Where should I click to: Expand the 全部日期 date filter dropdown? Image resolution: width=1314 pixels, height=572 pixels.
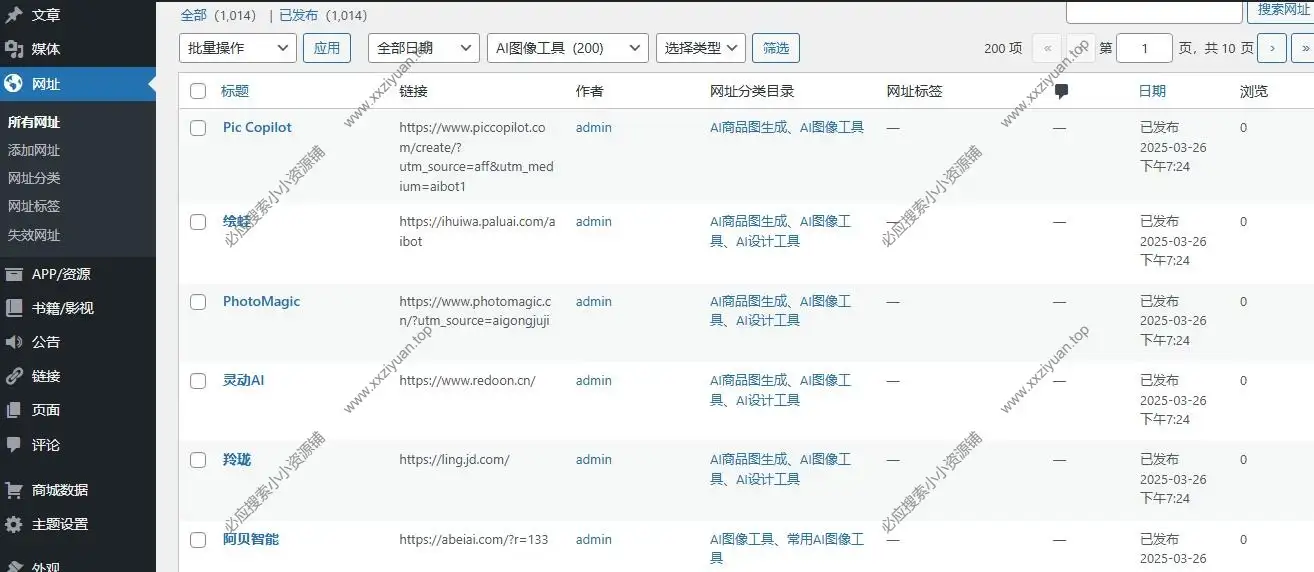click(x=423, y=48)
